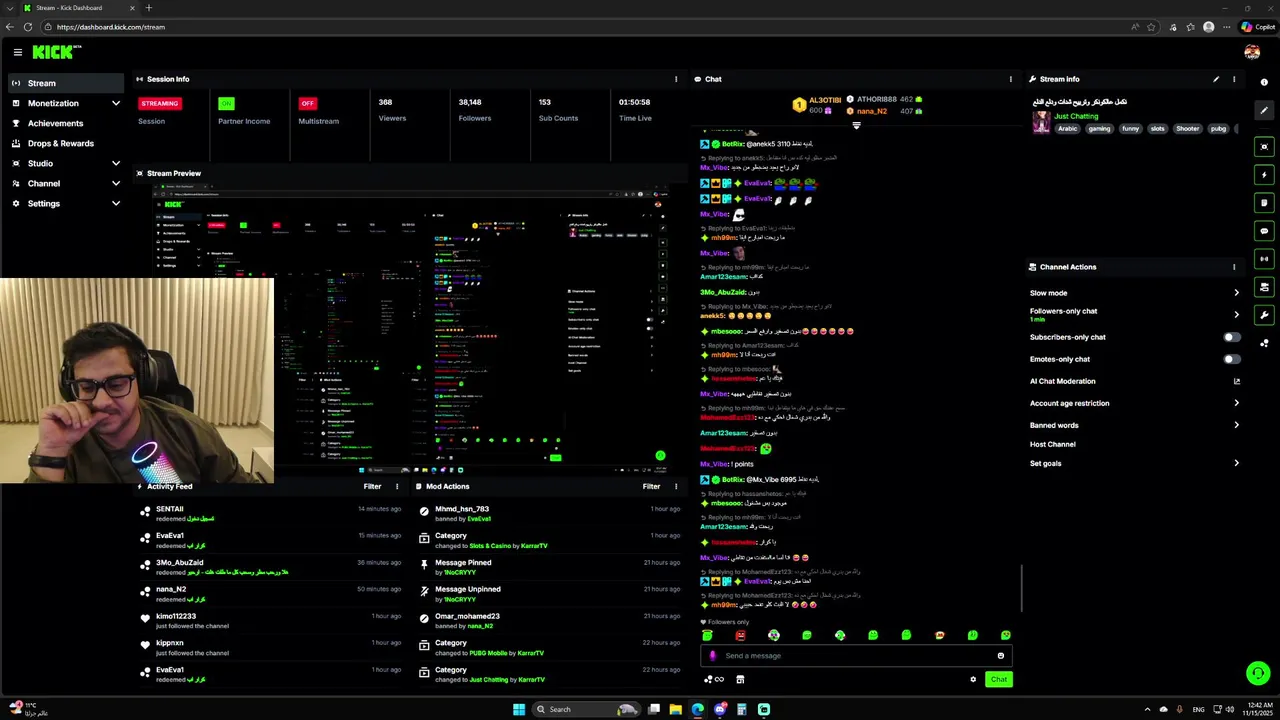1280x720 pixels.
Task: Open Set goals options
Action: pyautogui.click(x=1135, y=463)
